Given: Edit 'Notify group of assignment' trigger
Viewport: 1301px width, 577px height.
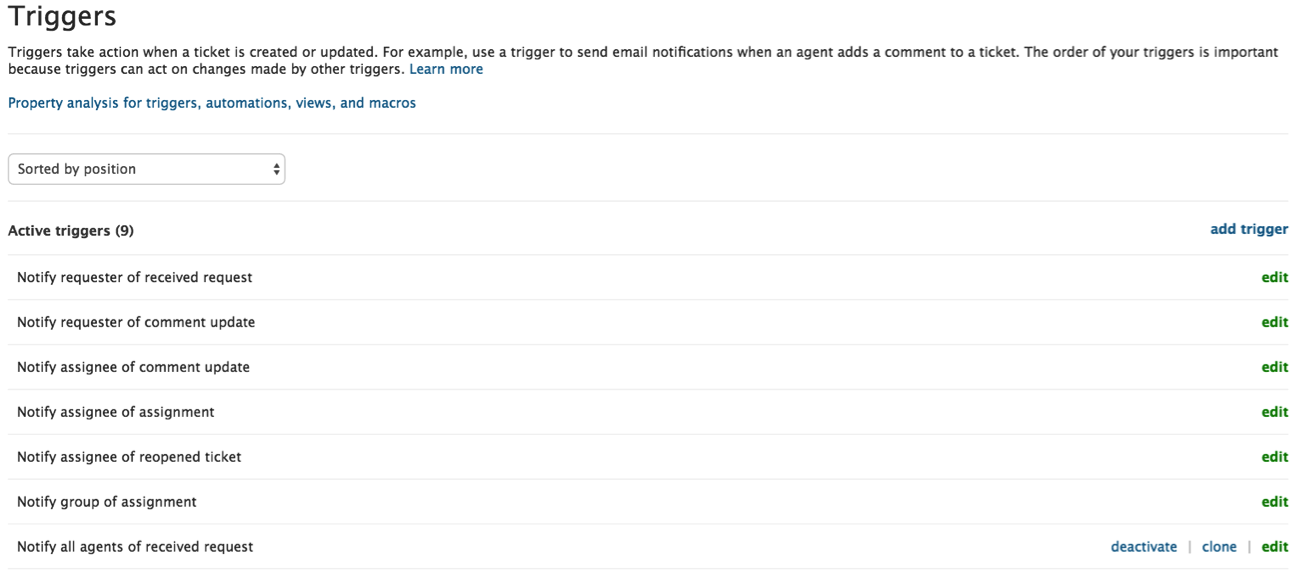Looking at the screenshot, I should coord(1274,502).
